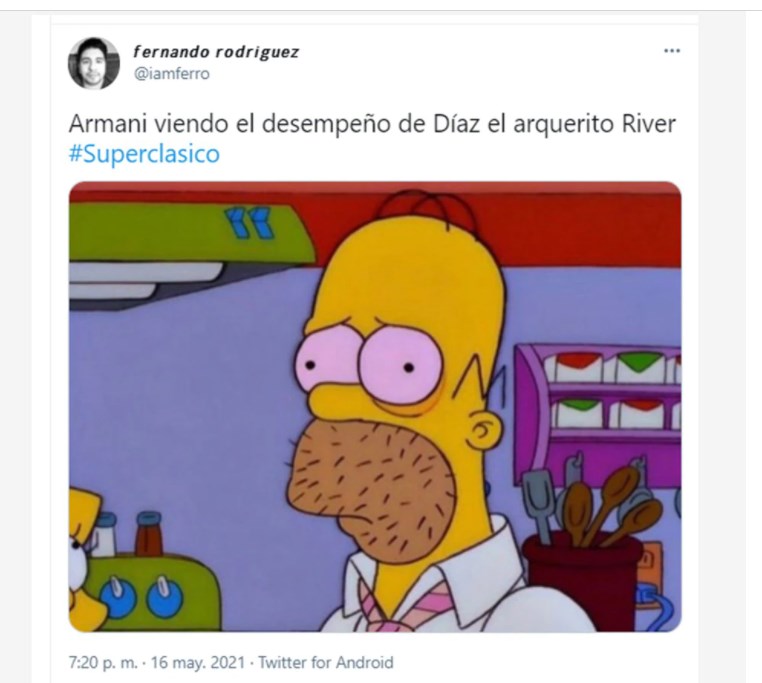
Task: Click the word Armani in the tweet
Action: click(x=108, y=124)
